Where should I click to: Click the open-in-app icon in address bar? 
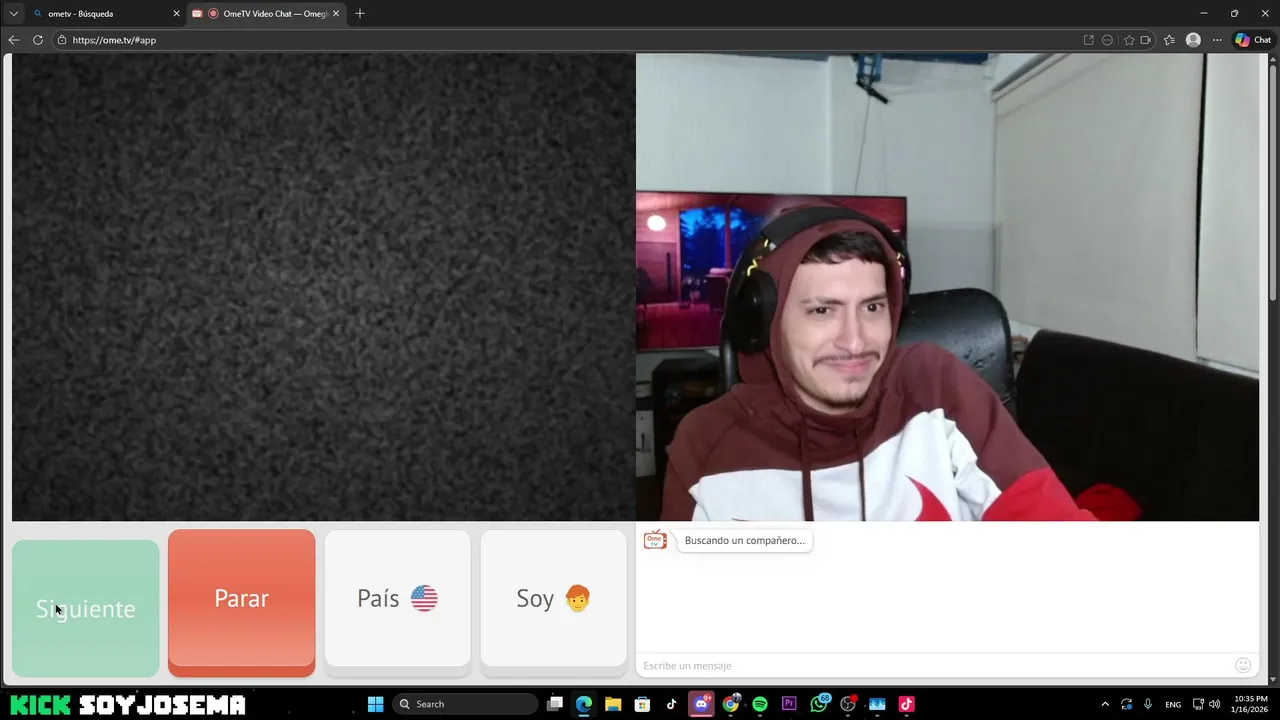coord(1089,40)
